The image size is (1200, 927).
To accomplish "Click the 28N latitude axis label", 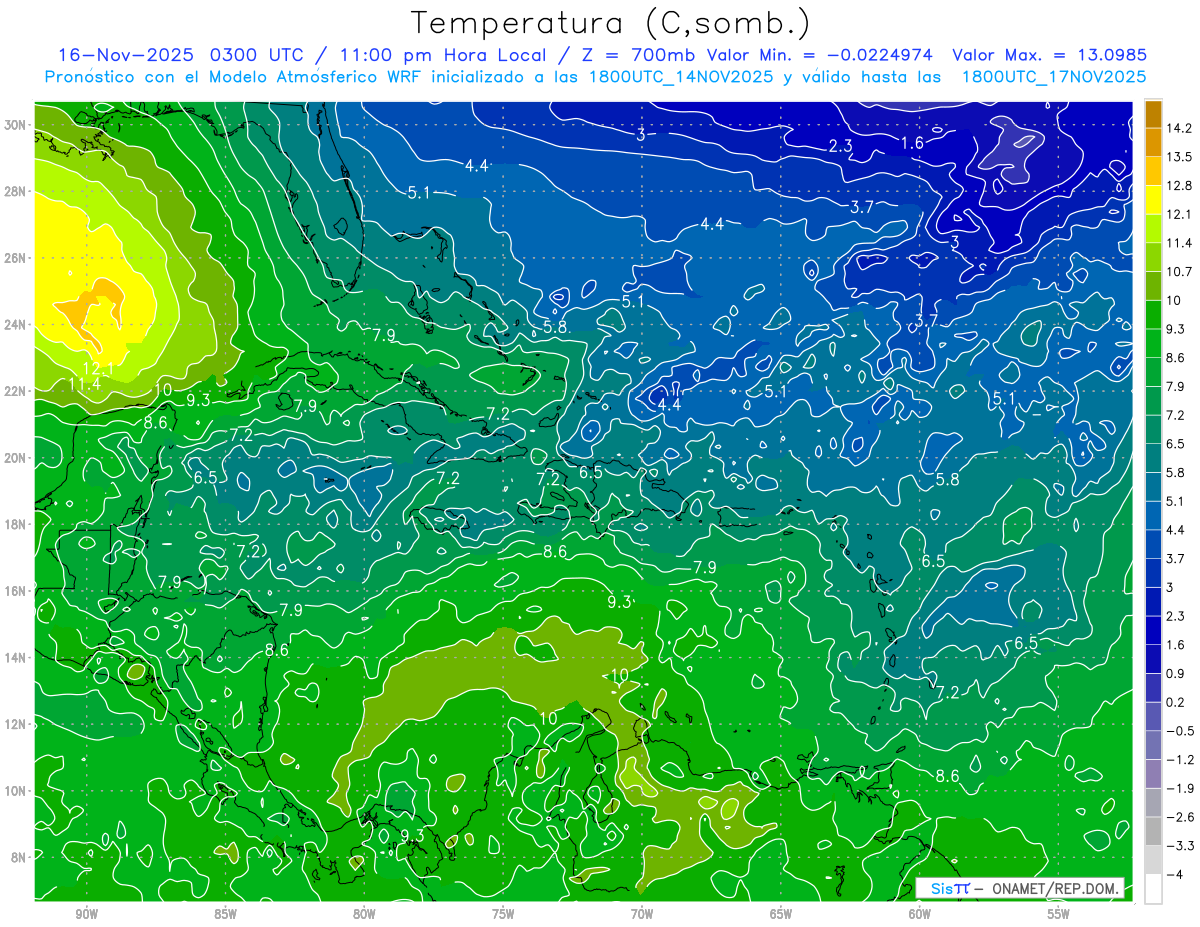I will pyautogui.click(x=15, y=191).
